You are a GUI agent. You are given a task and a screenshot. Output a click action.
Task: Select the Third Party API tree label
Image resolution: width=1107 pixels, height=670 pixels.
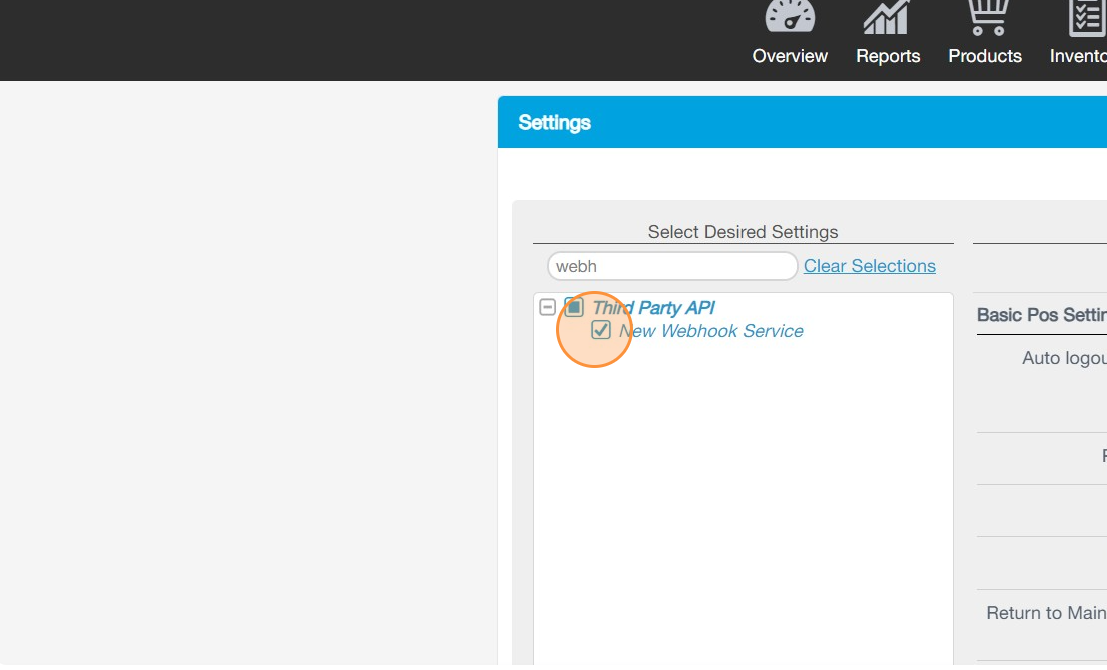click(x=653, y=308)
